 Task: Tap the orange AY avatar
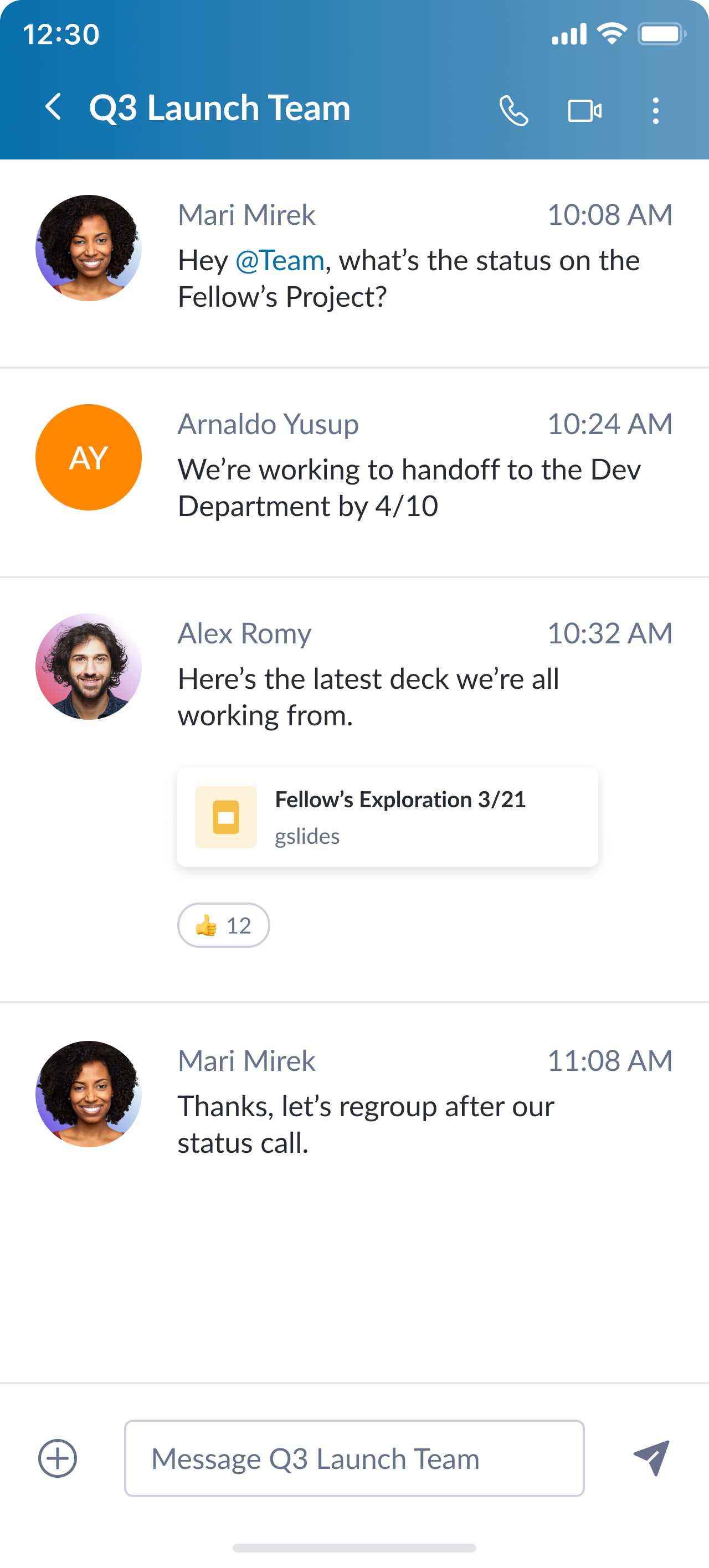point(89,457)
